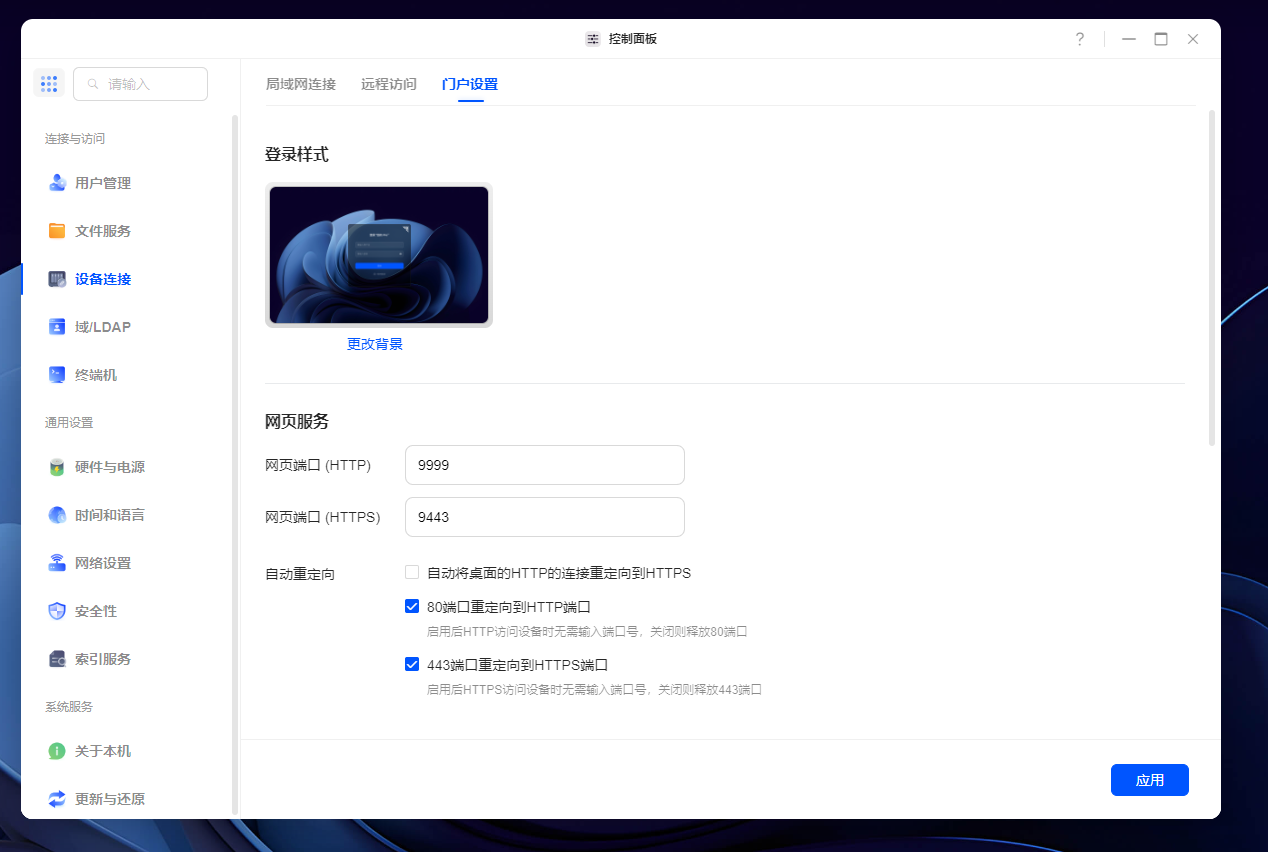This screenshot has height=852, width=1268.
Task: Click the sidebar vertical scrollbar
Action: (x=235, y=465)
